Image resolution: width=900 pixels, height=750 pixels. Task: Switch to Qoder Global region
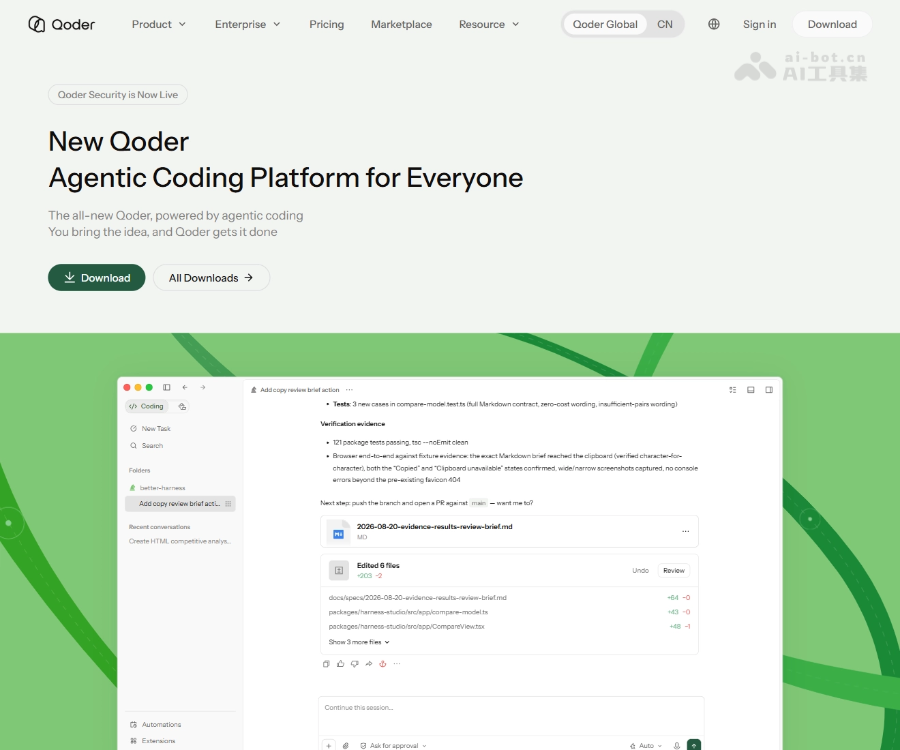605,24
